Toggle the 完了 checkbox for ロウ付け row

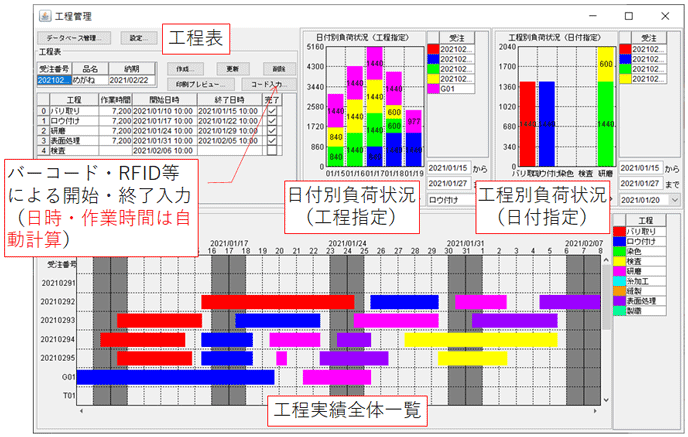(x=272, y=121)
